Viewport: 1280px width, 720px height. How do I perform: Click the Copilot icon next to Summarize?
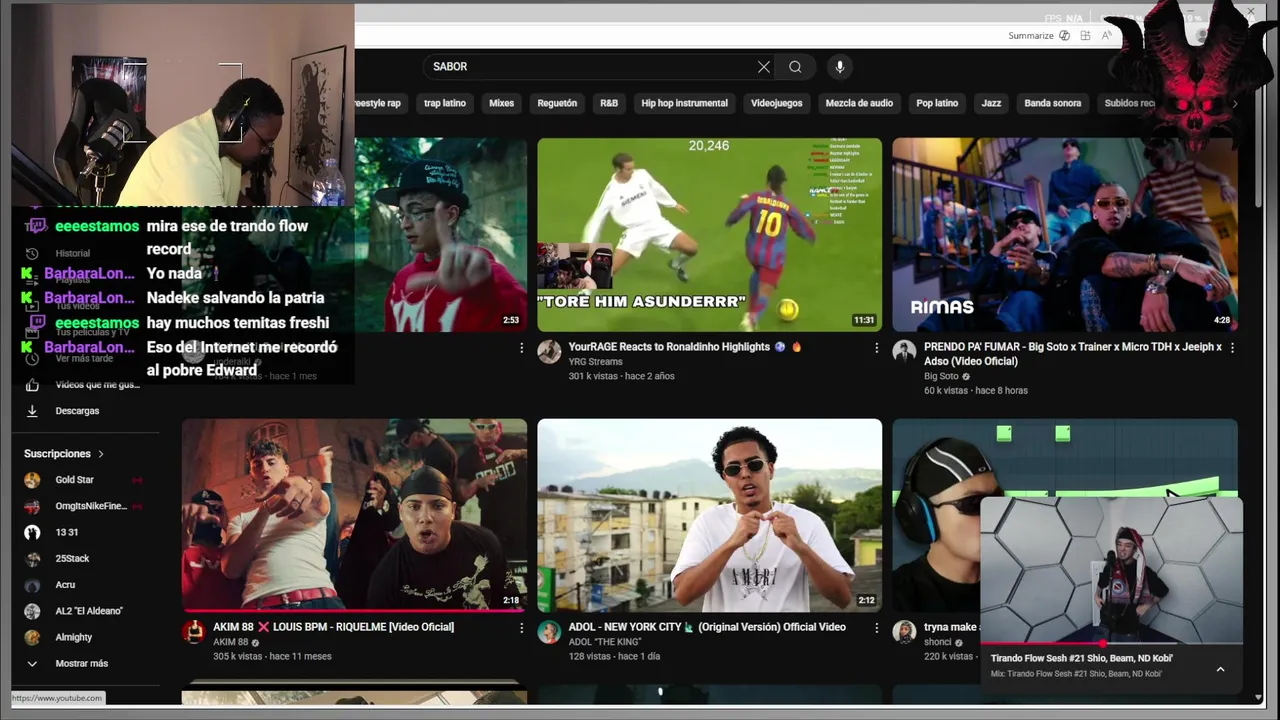[1064, 36]
